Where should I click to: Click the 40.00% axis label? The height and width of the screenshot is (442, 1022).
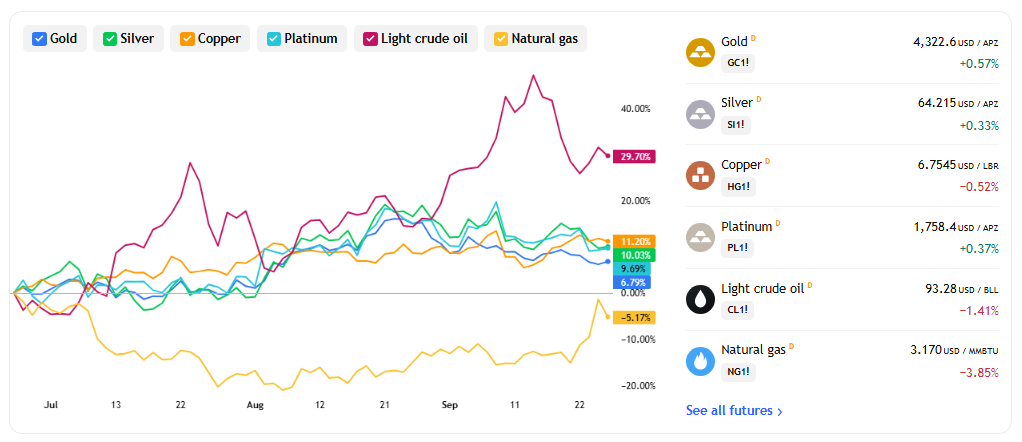[x=635, y=109]
